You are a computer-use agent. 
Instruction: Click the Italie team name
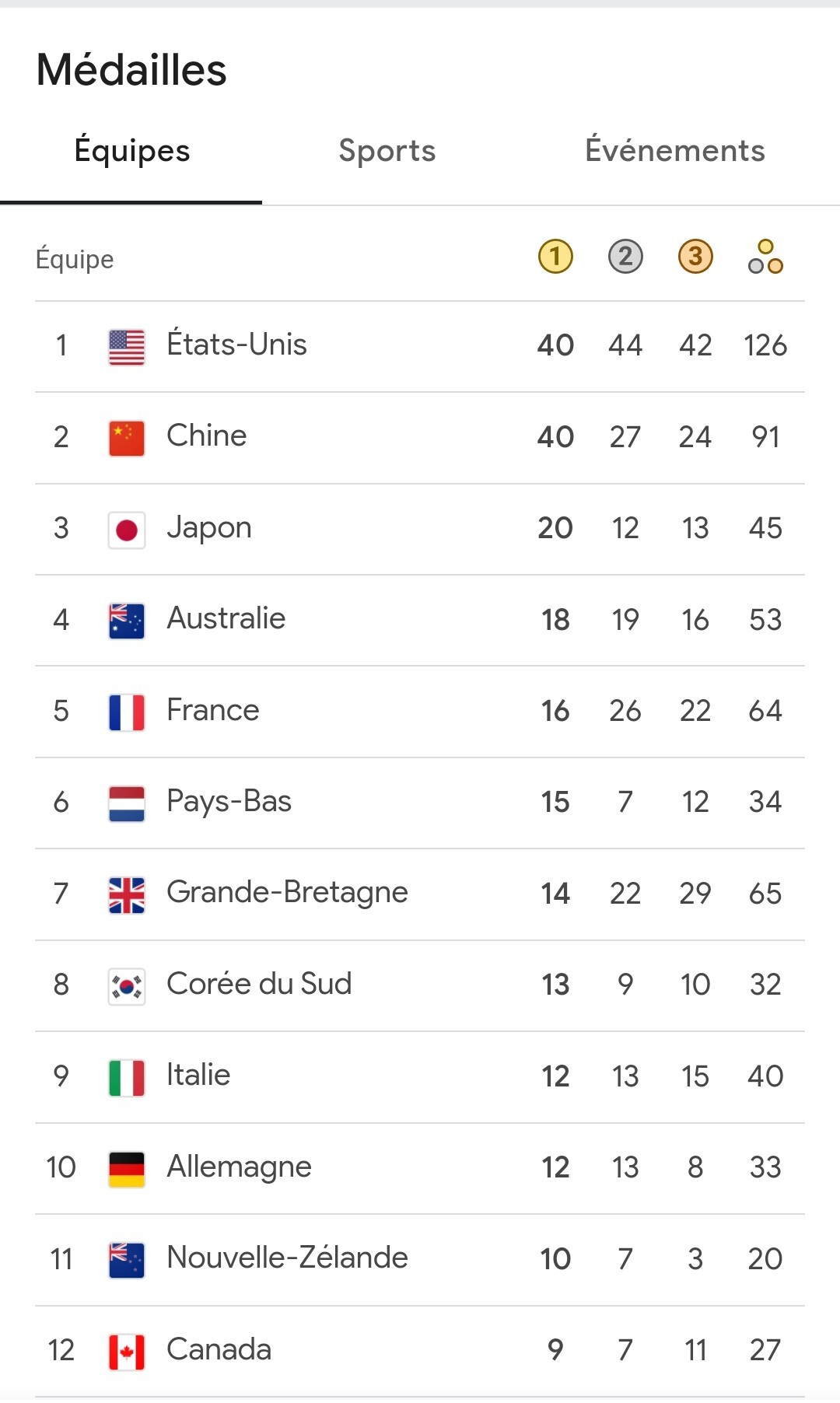pos(198,1076)
